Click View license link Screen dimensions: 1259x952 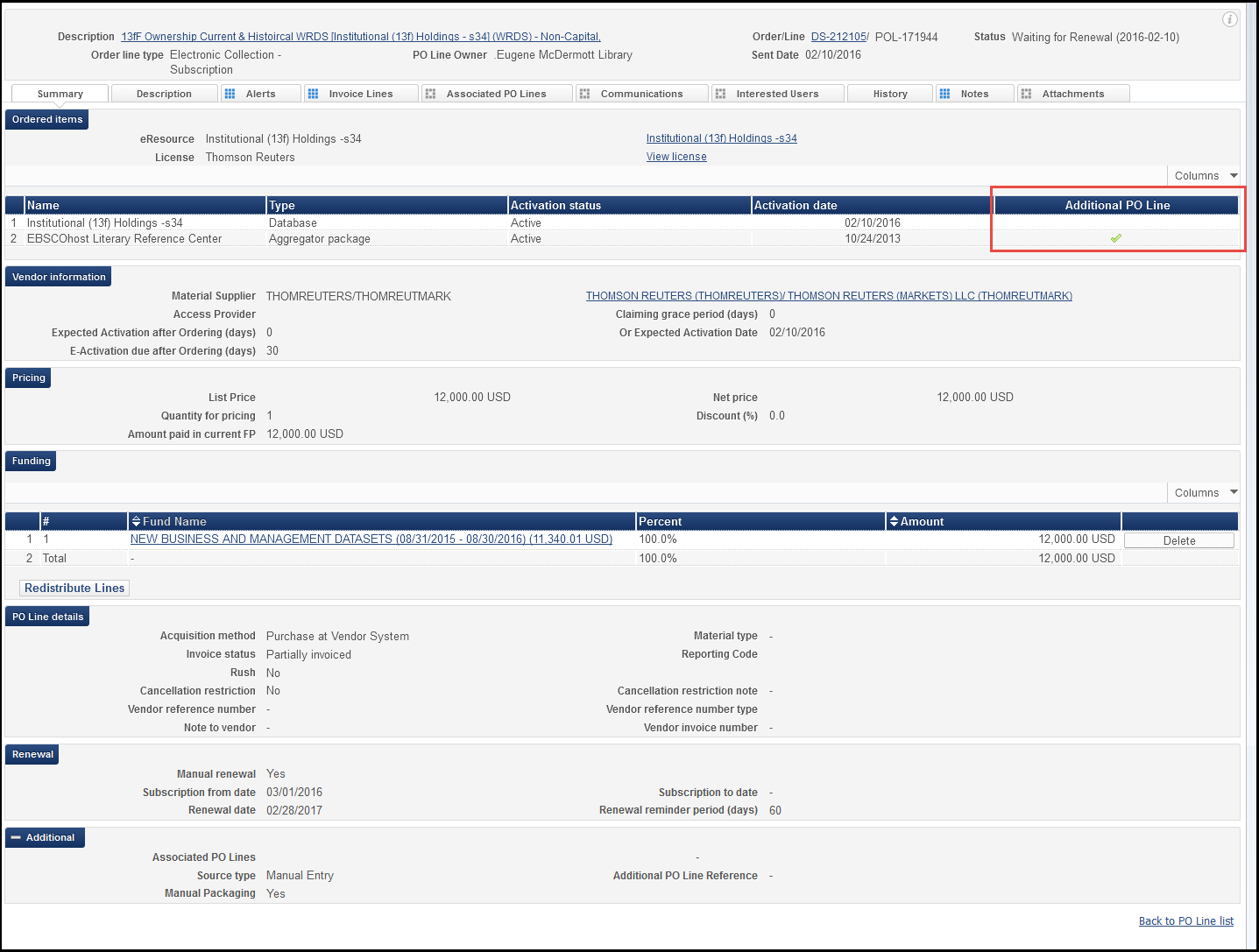(676, 157)
